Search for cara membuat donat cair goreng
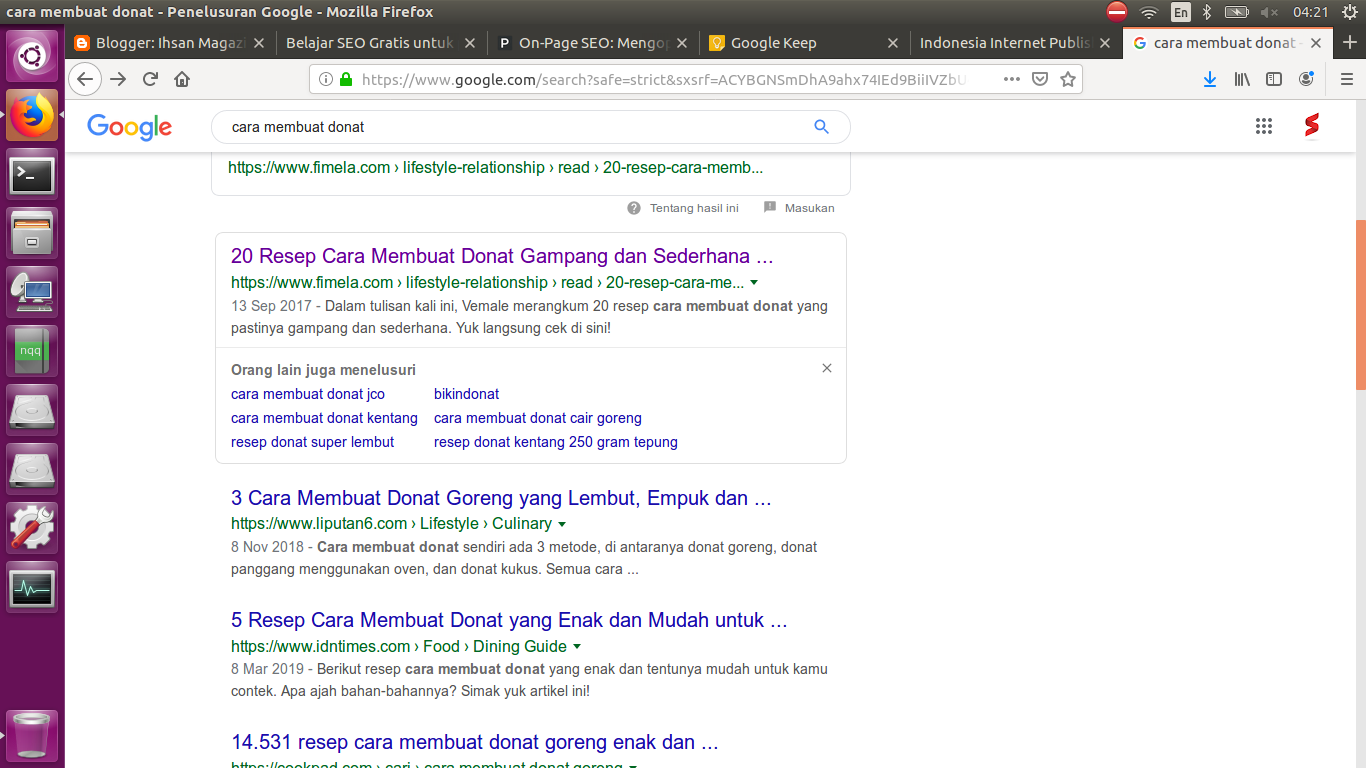 pyautogui.click(x=538, y=418)
